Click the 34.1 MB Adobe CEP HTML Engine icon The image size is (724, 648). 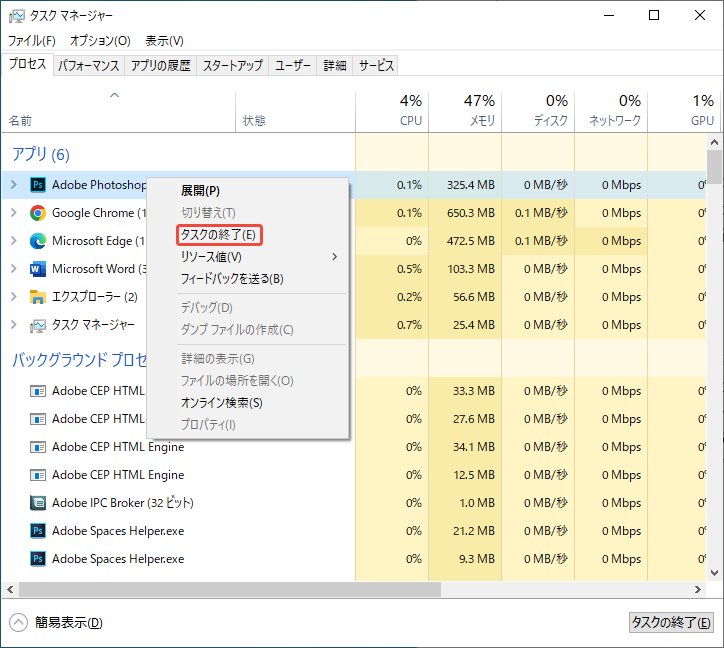38,447
